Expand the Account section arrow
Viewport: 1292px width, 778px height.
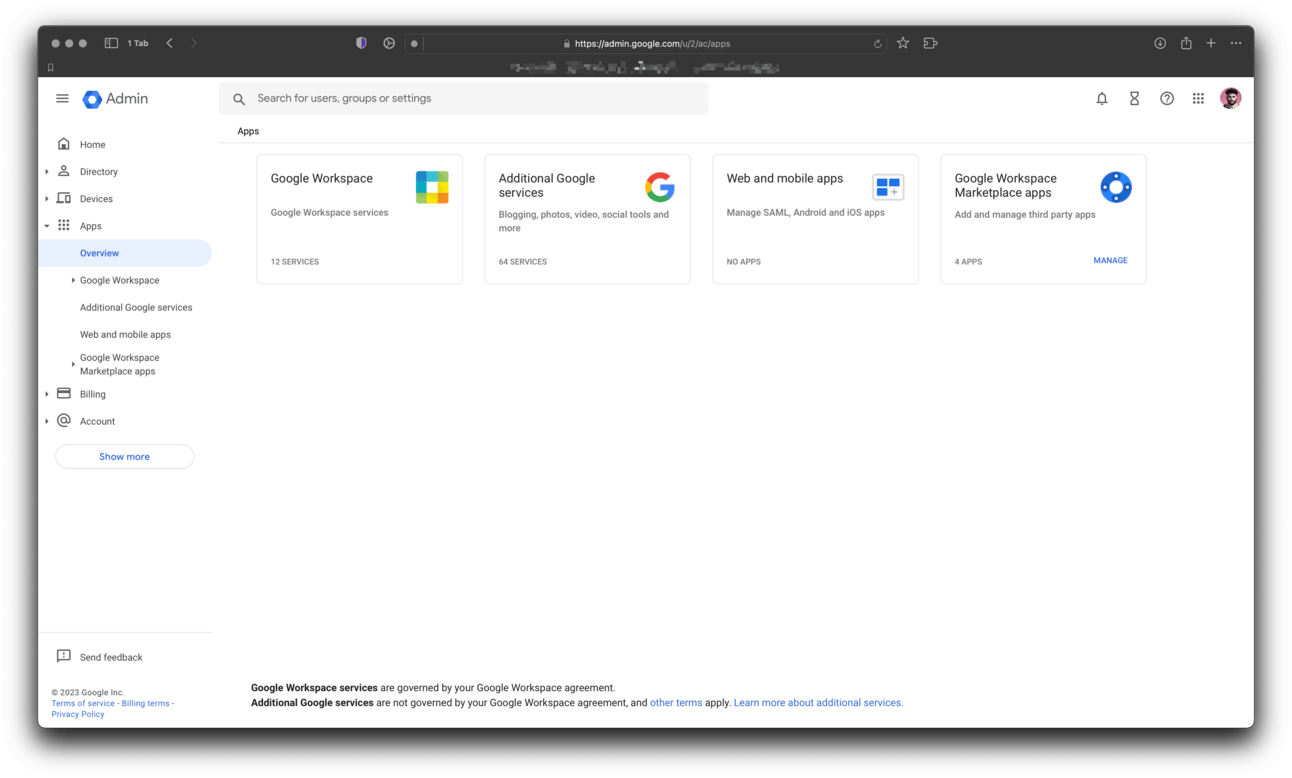(47, 421)
